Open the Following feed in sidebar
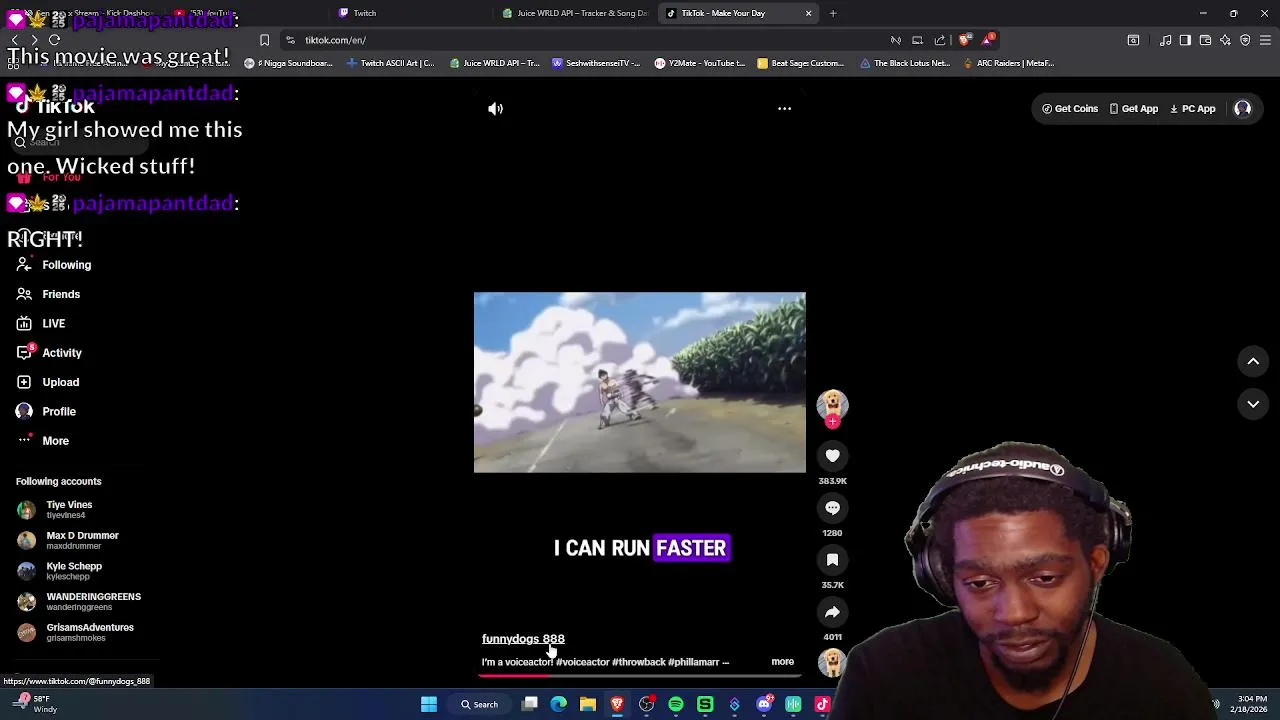The image size is (1280, 720). tap(54, 265)
